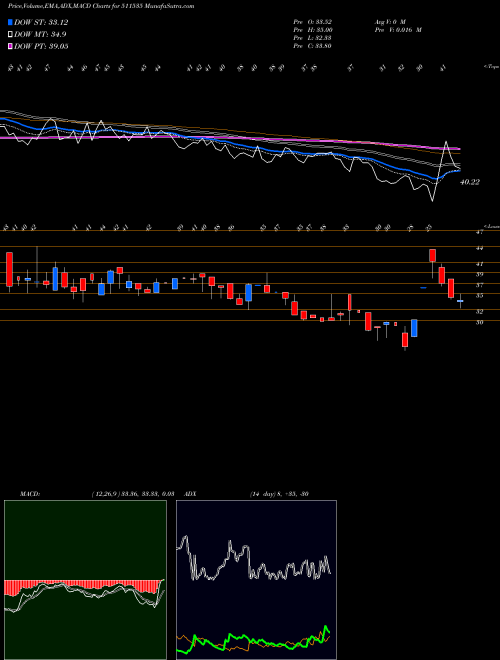Image resolution: width=500 pixels, height=660 pixels.
Task: Click the MACD (12,26,9) parameter values
Action: [132, 494]
